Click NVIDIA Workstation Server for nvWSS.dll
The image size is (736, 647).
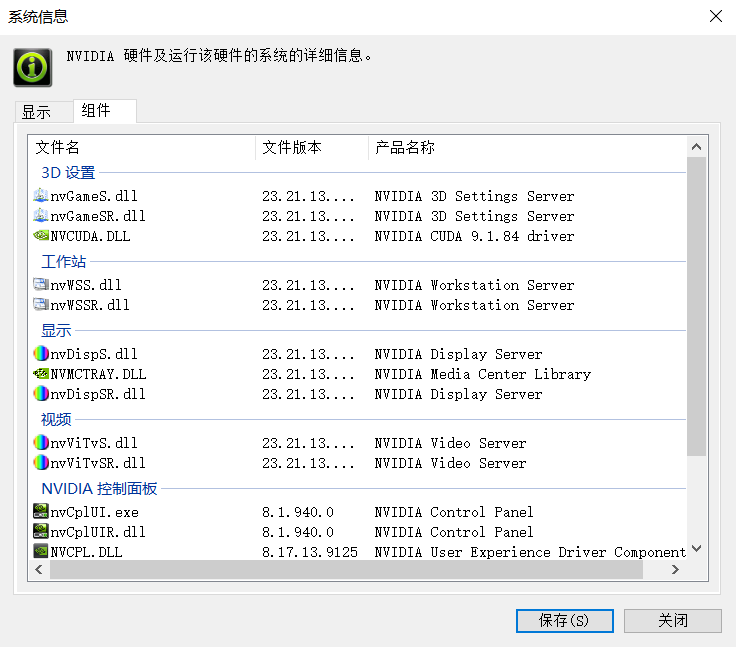point(474,285)
